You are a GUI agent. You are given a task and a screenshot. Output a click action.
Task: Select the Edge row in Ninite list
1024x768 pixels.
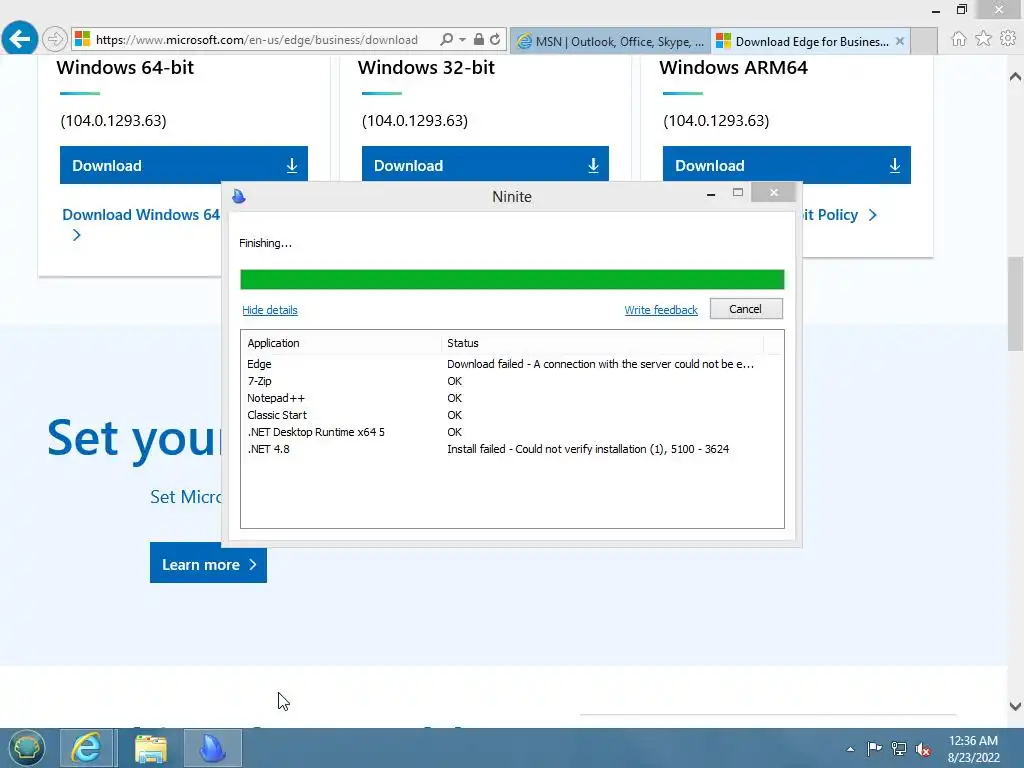[512, 364]
